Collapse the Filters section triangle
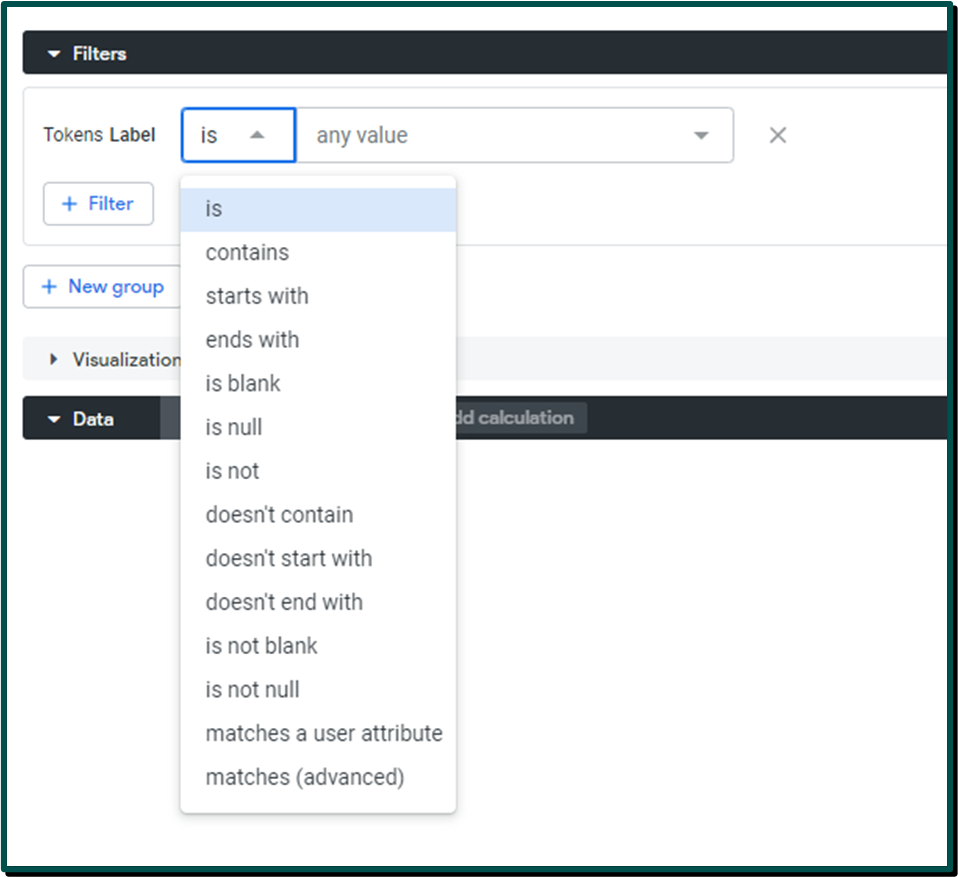Image resolution: width=958 pixels, height=877 pixels. tap(53, 54)
